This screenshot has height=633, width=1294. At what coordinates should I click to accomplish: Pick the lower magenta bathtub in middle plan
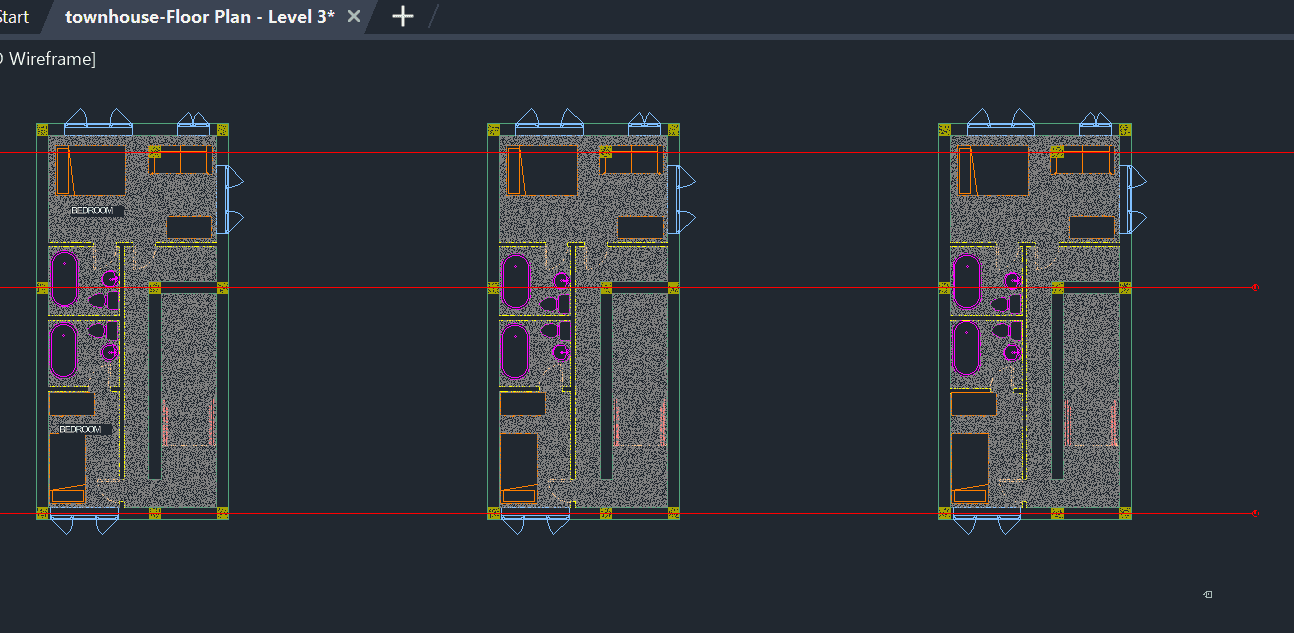514,350
